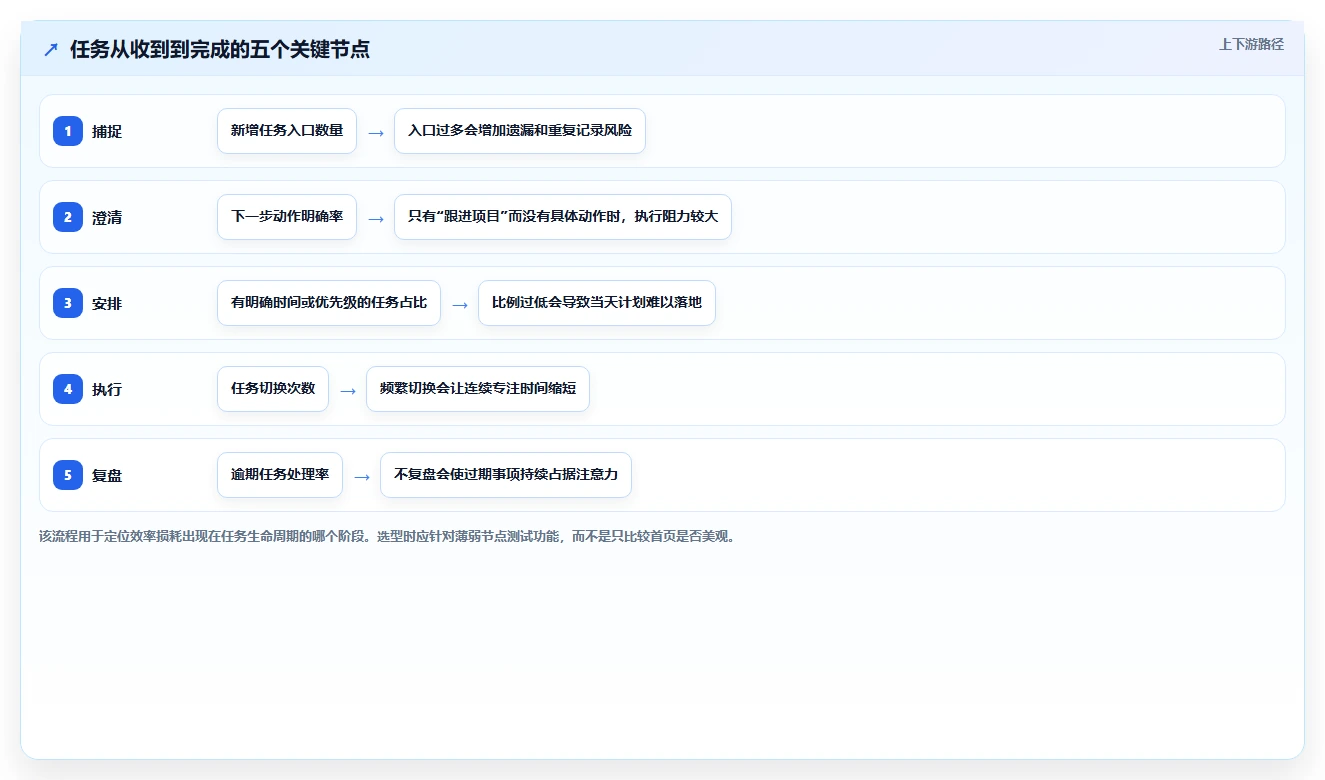Select the 复盘 stage label
This screenshot has width=1325, height=780.
(x=107, y=475)
